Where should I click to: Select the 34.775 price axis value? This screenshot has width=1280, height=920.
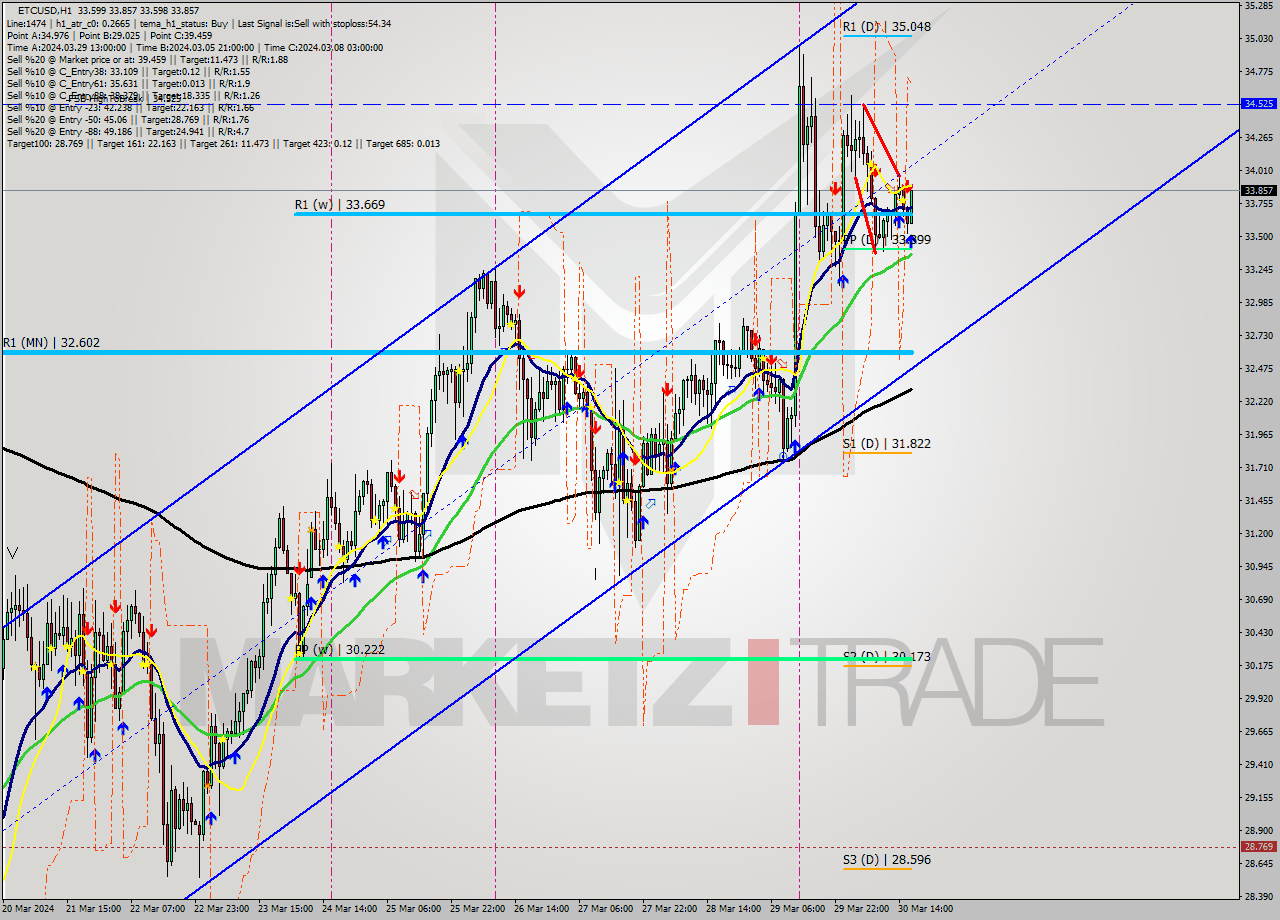click(x=1258, y=72)
